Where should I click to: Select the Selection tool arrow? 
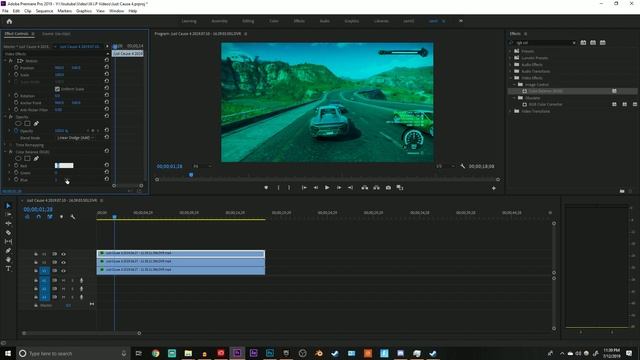[x=8, y=206]
